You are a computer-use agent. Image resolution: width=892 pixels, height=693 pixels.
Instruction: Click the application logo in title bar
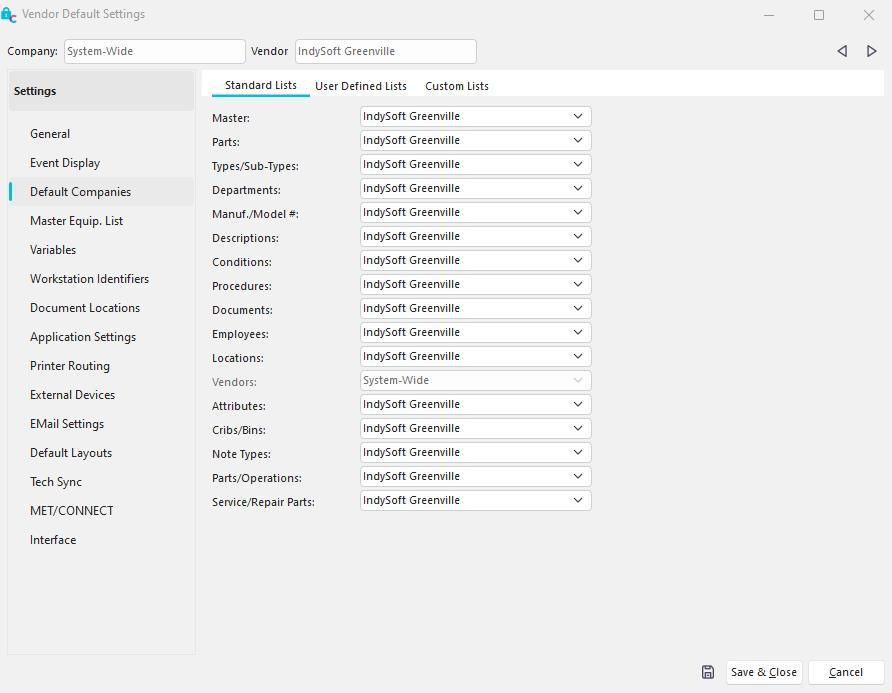click(x=9, y=15)
